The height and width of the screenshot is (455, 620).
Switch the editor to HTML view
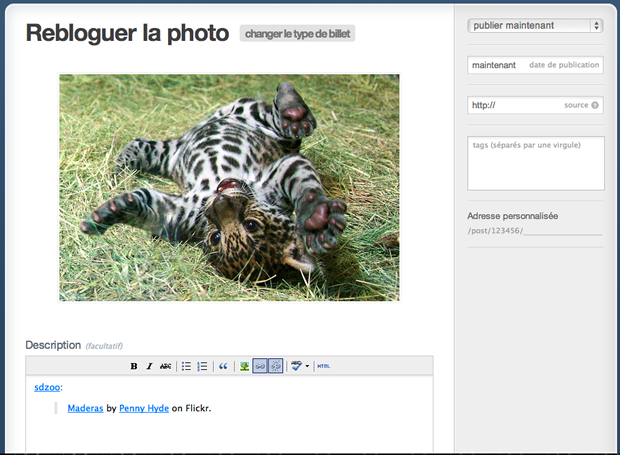323,366
